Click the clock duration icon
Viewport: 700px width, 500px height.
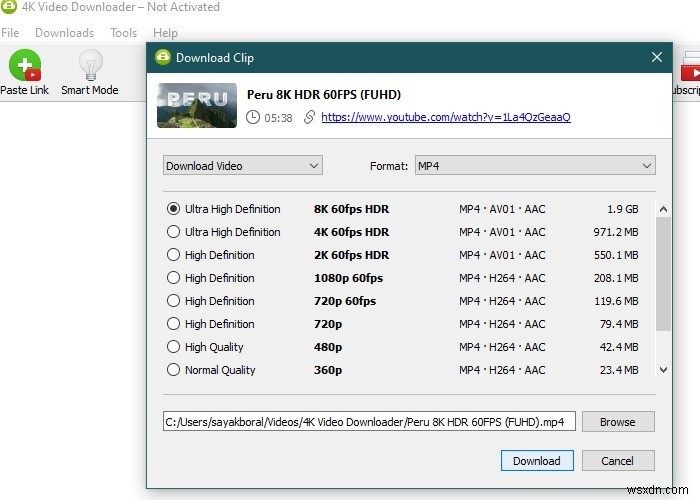pyautogui.click(x=253, y=117)
